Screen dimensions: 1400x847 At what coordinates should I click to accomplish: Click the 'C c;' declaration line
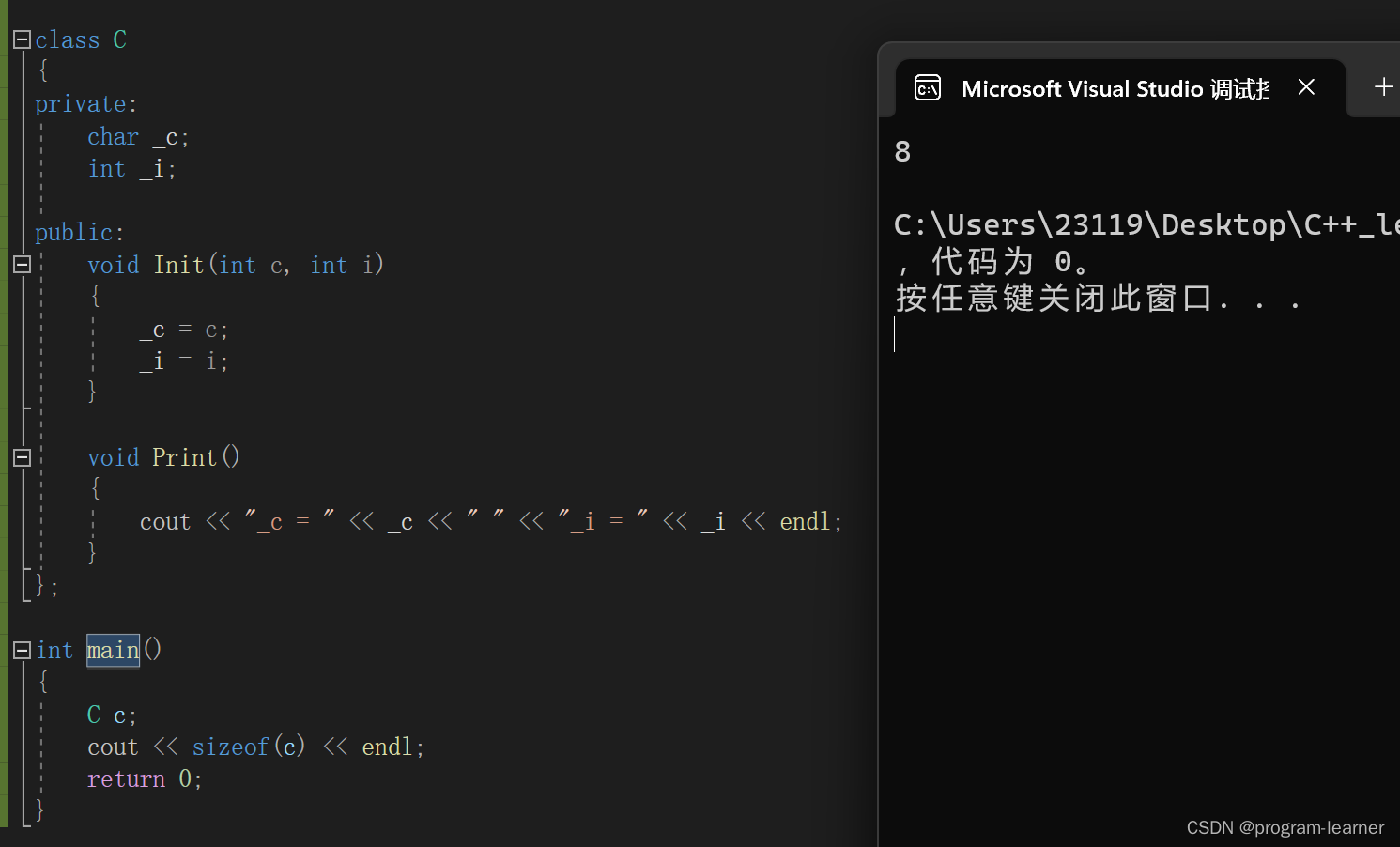tap(112, 715)
